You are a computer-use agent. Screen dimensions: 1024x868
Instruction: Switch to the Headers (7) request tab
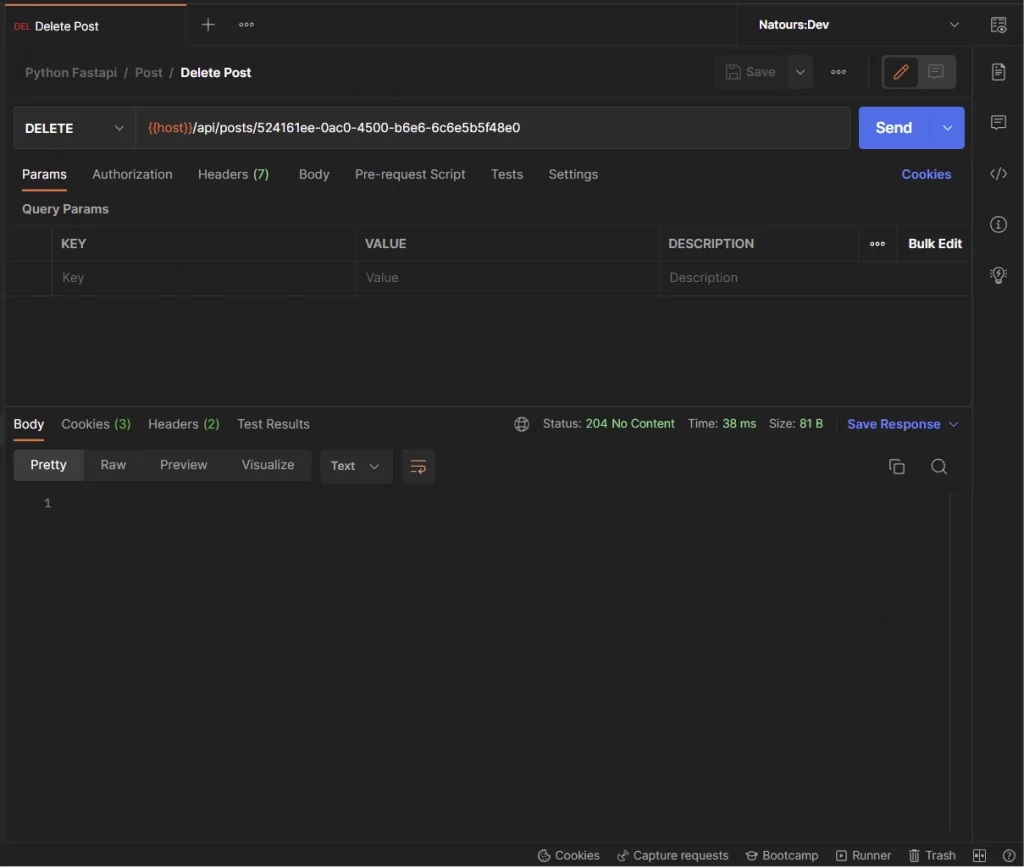(233, 174)
